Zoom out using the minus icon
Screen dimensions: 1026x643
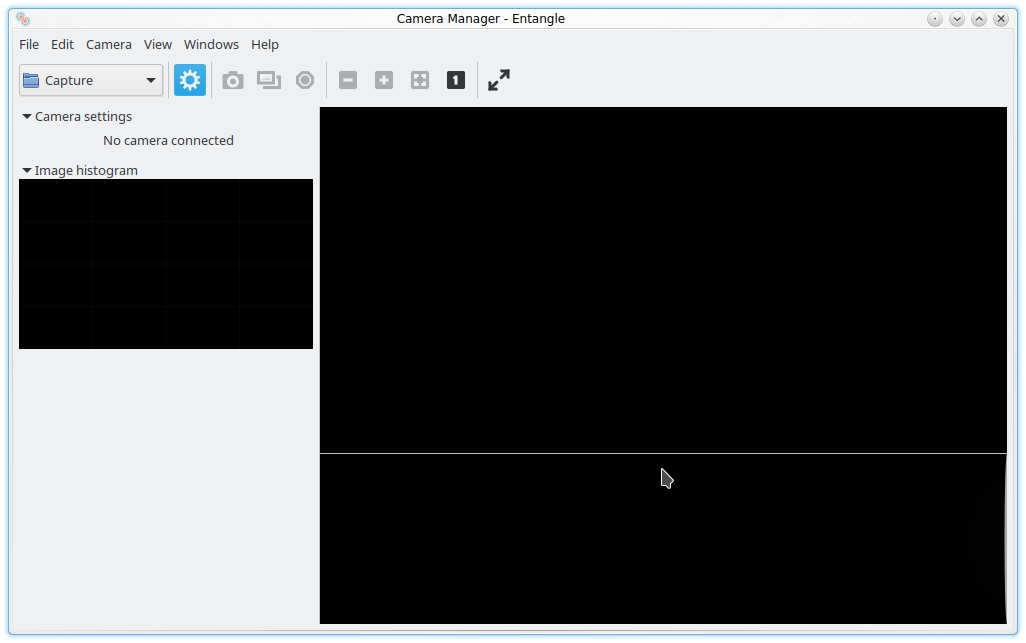[348, 80]
